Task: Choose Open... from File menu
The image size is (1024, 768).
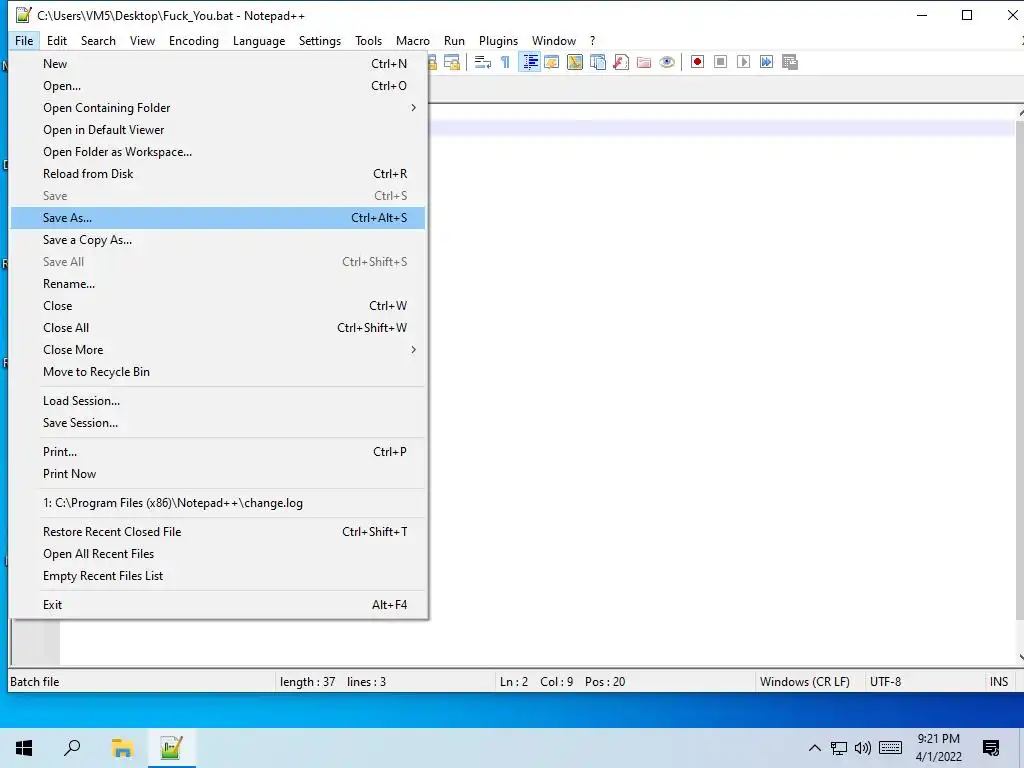Action: click(x=217, y=86)
